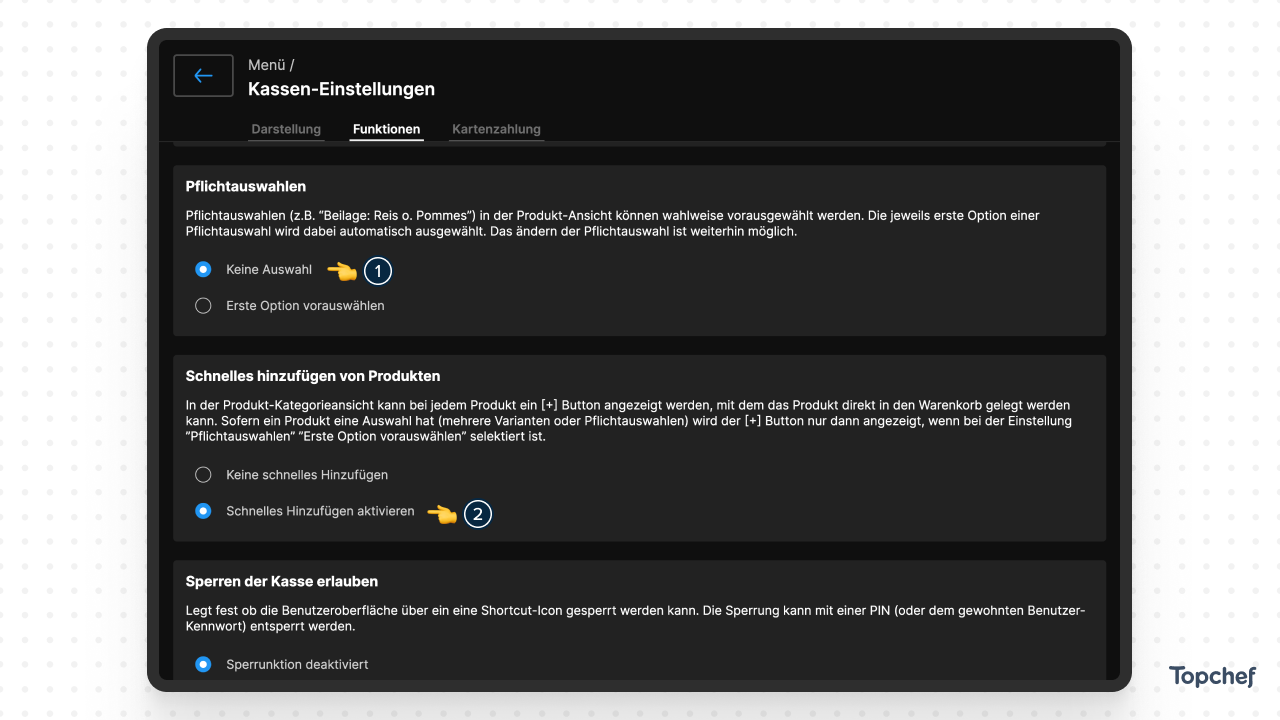Click the pointing hand beside Keine Auswahl
This screenshot has width=1280, height=720.
342,270
